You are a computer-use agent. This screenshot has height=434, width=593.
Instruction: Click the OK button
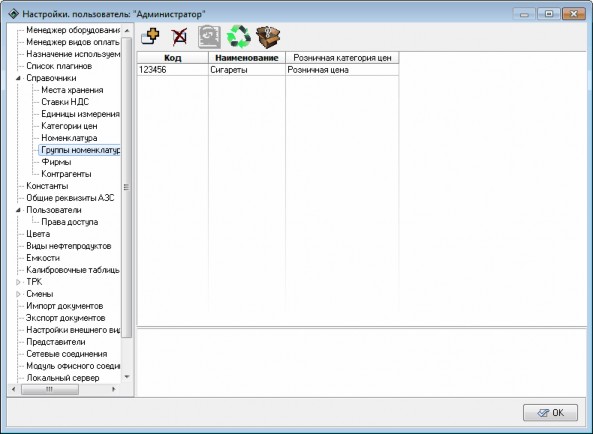550,413
